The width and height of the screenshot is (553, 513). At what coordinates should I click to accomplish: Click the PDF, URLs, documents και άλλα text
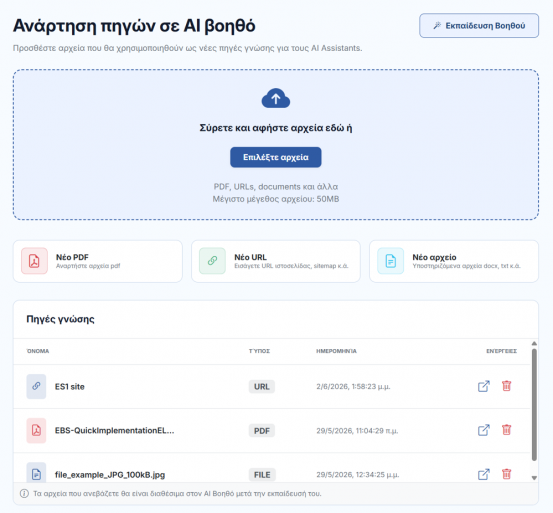(276, 187)
